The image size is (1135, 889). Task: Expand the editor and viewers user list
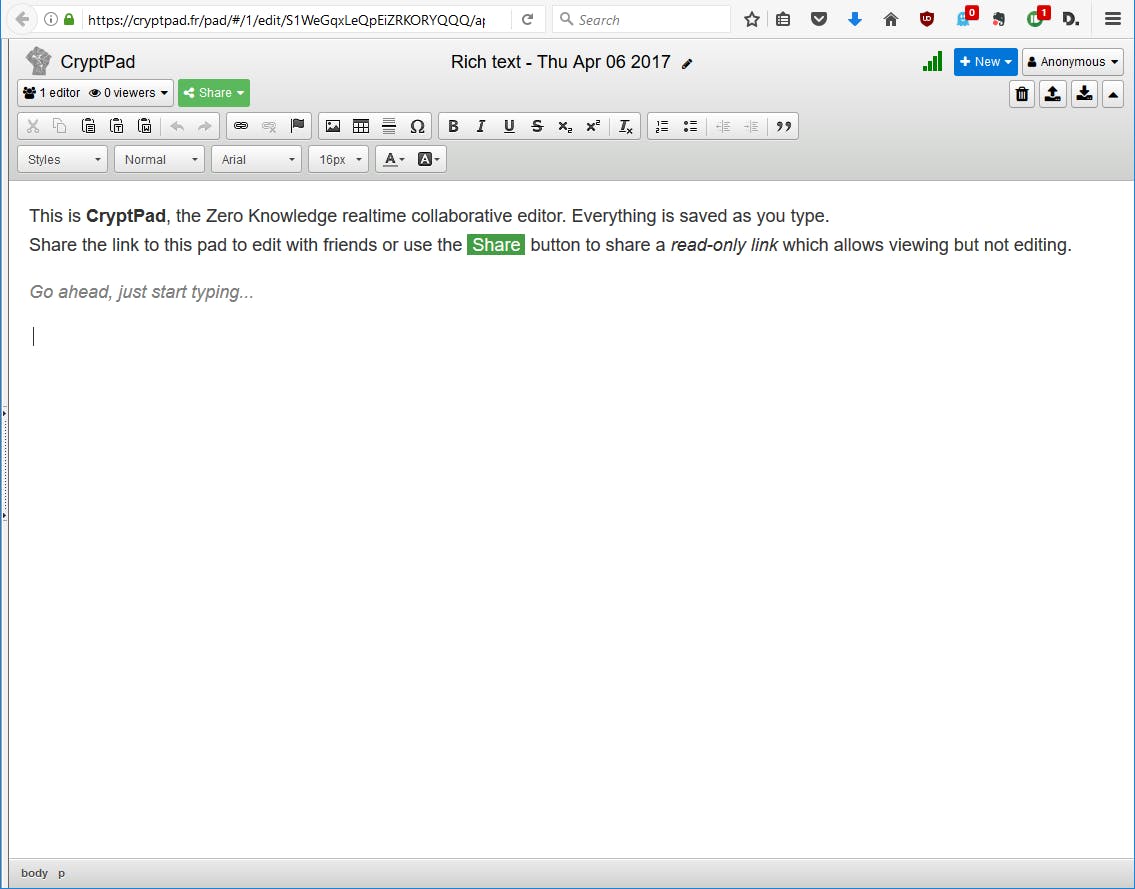pyautogui.click(x=96, y=93)
